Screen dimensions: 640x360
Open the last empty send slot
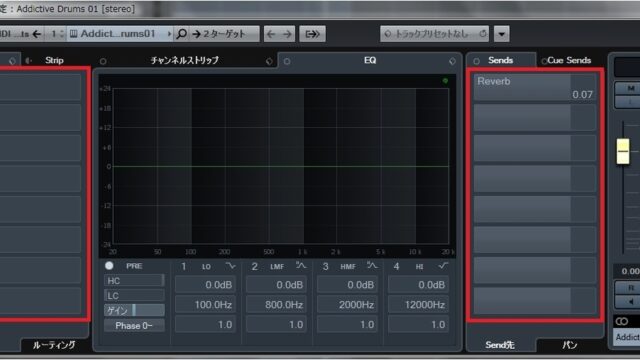pyautogui.click(x=534, y=301)
